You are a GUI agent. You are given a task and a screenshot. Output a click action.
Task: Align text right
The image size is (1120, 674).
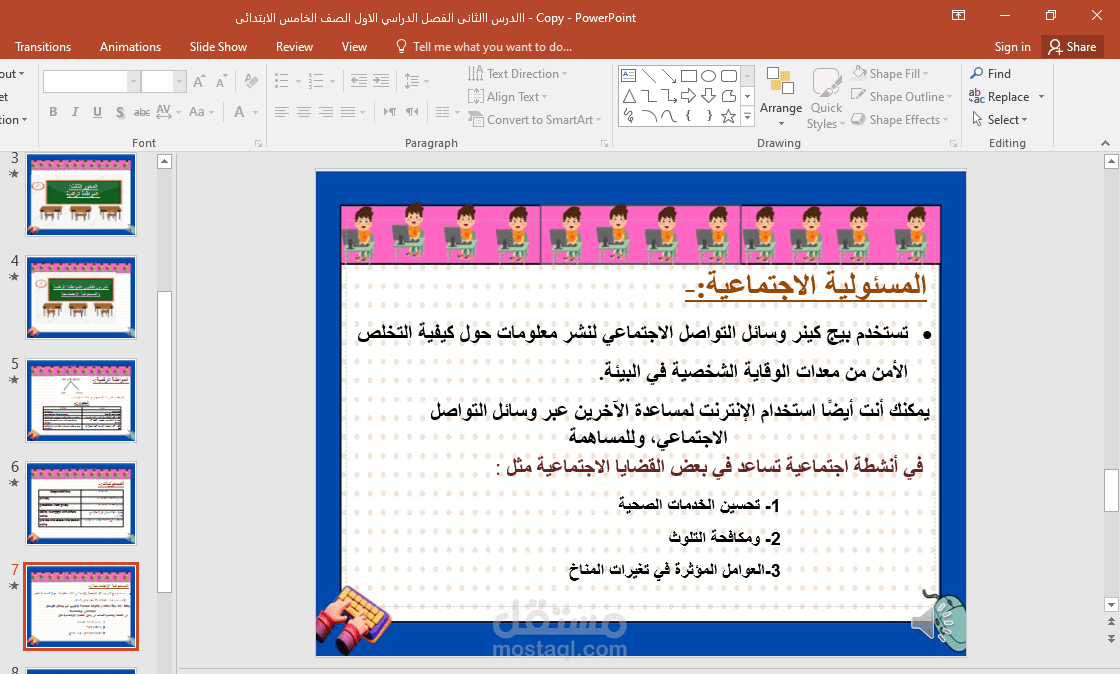(326, 112)
